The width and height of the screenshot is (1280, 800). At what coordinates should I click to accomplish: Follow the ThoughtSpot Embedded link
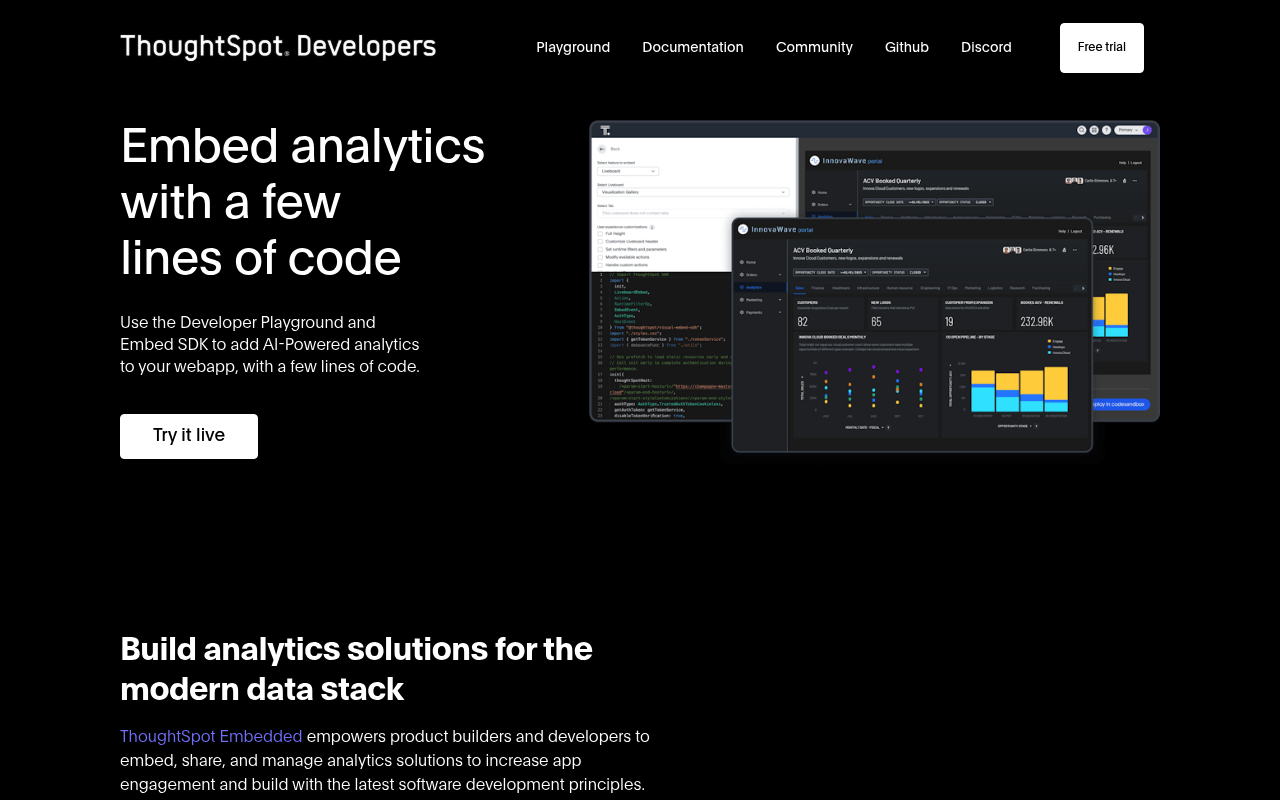point(211,736)
